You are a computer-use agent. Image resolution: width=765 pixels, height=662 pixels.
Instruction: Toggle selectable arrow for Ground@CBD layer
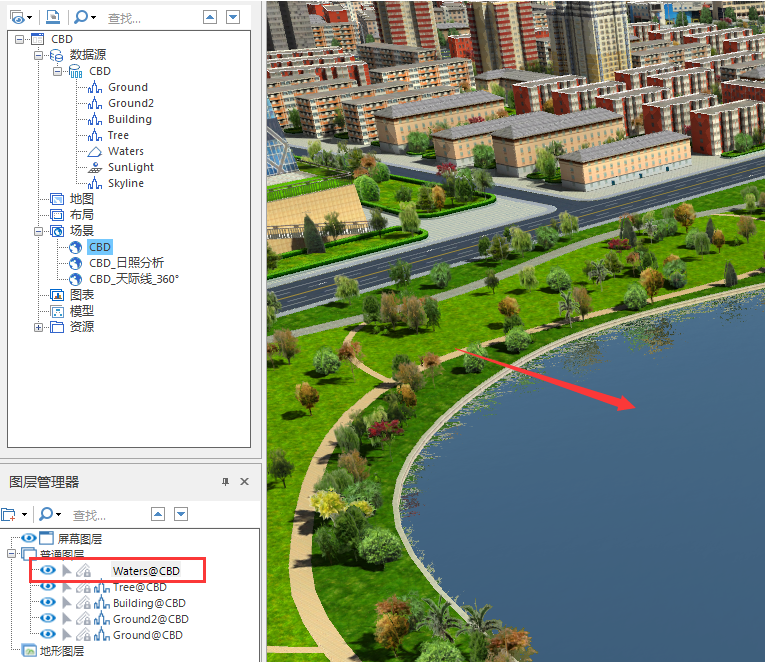click(67, 635)
